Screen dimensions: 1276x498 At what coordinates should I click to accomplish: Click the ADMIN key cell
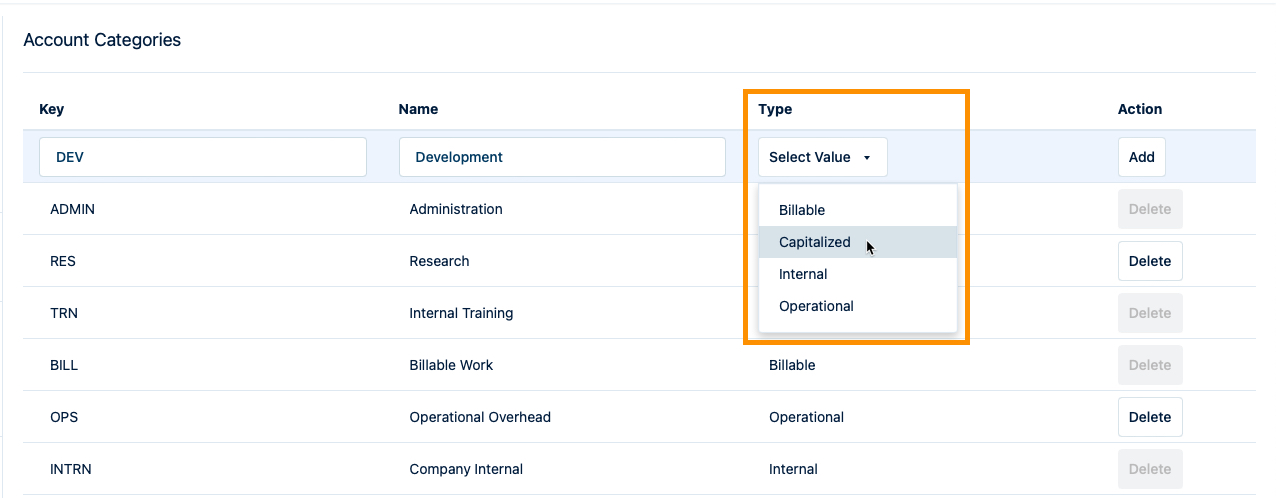[72, 209]
